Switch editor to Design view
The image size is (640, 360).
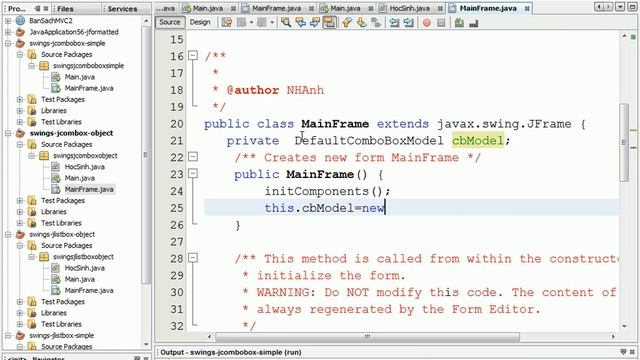tap(200, 22)
